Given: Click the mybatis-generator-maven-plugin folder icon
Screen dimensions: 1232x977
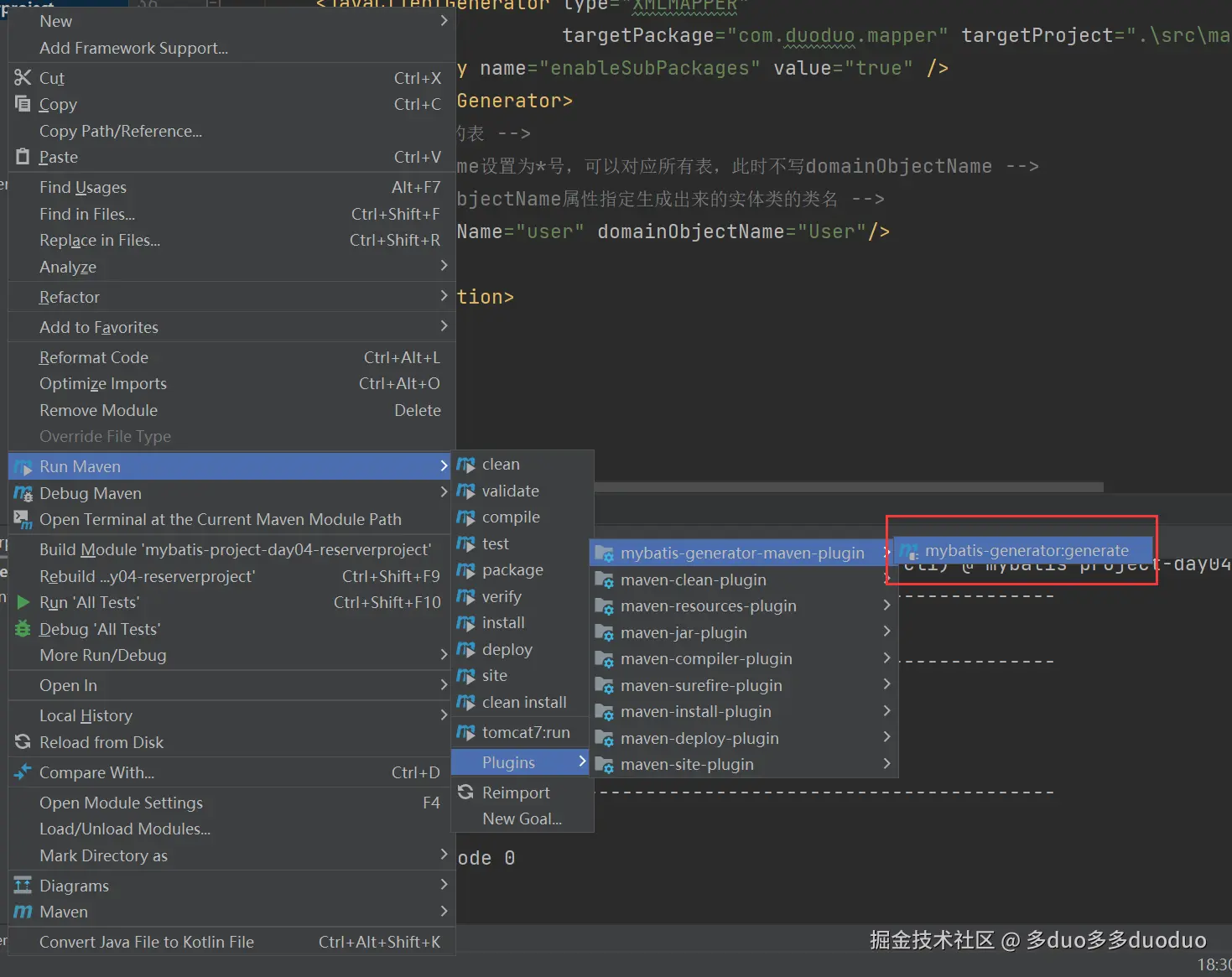Looking at the screenshot, I should coord(604,553).
